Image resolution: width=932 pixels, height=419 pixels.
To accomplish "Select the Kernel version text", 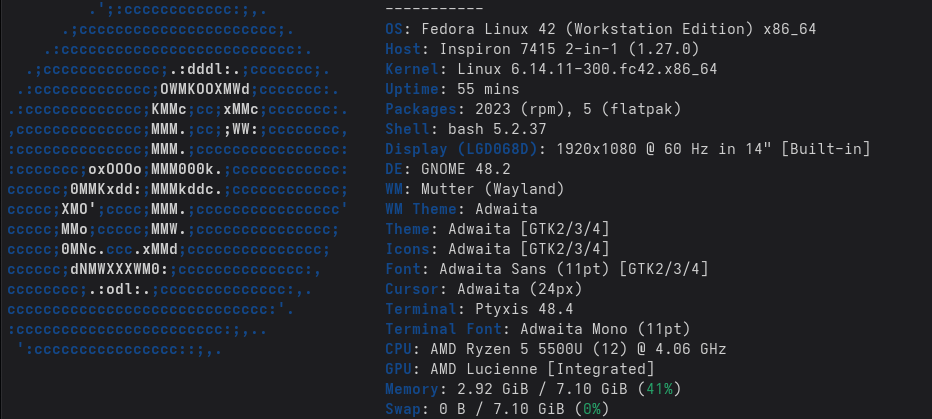I will pos(587,69).
